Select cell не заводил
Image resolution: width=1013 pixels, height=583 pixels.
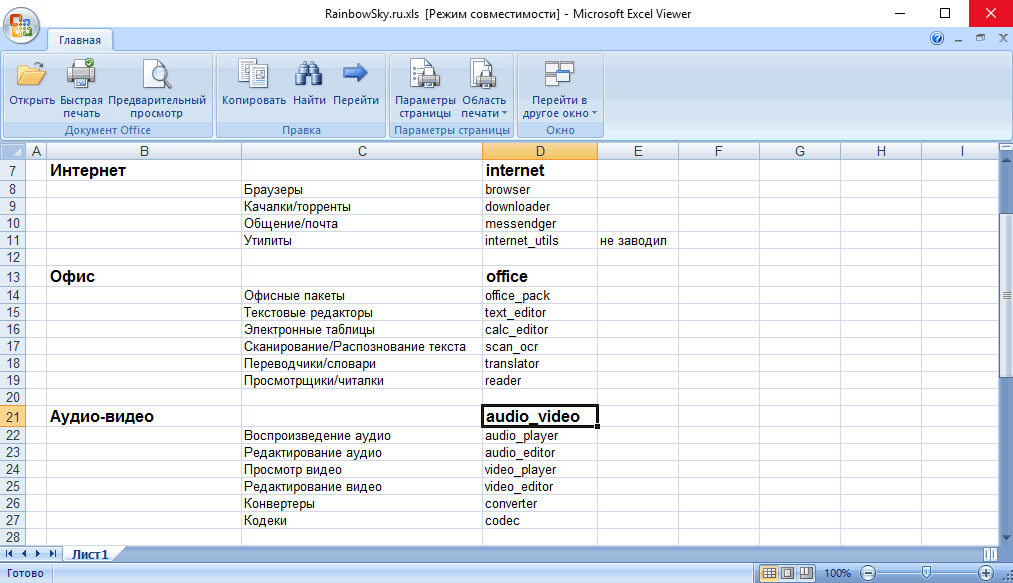tap(638, 240)
